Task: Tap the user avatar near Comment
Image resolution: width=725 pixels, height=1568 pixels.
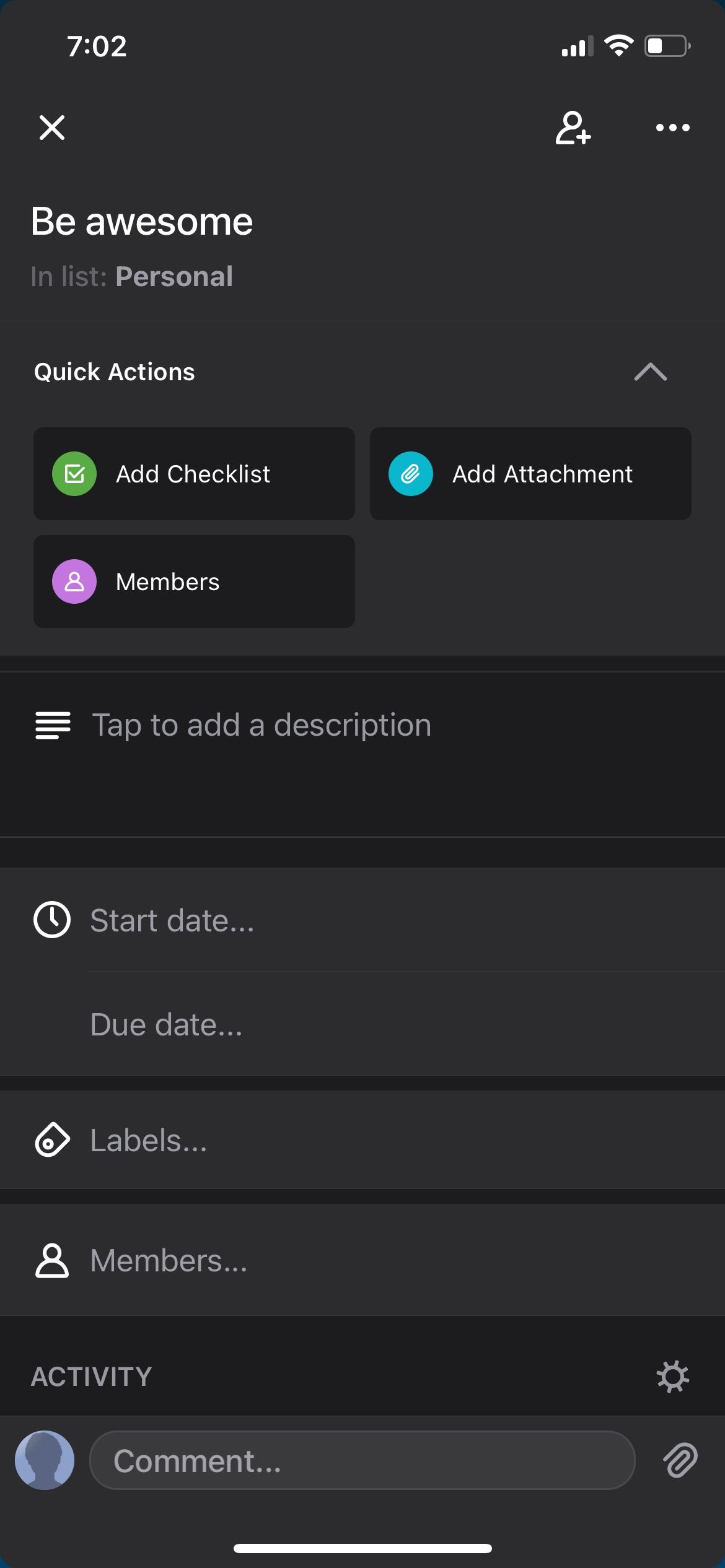Action: pyautogui.click(x=45, y=1460)
